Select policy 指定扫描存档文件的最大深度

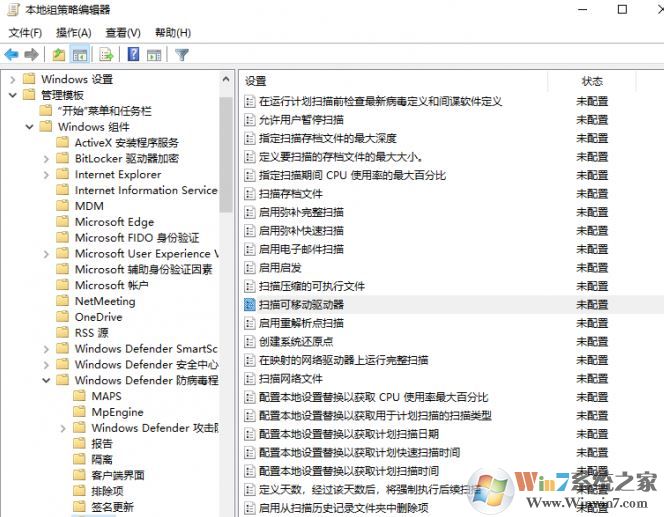327,138
